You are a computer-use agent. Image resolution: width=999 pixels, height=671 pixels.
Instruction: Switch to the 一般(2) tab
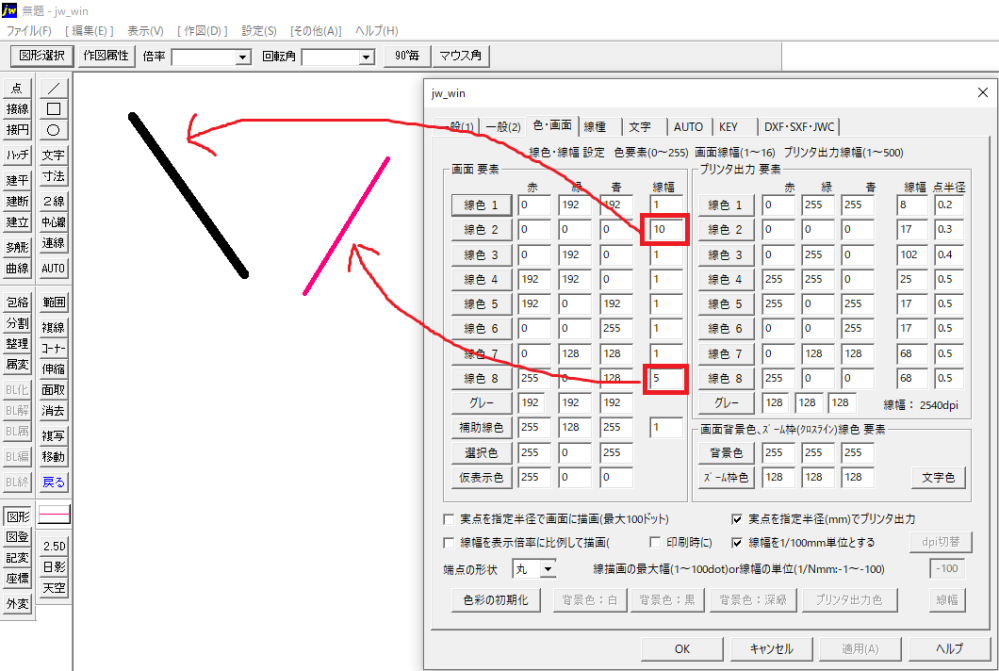click(x=503, y=127)
